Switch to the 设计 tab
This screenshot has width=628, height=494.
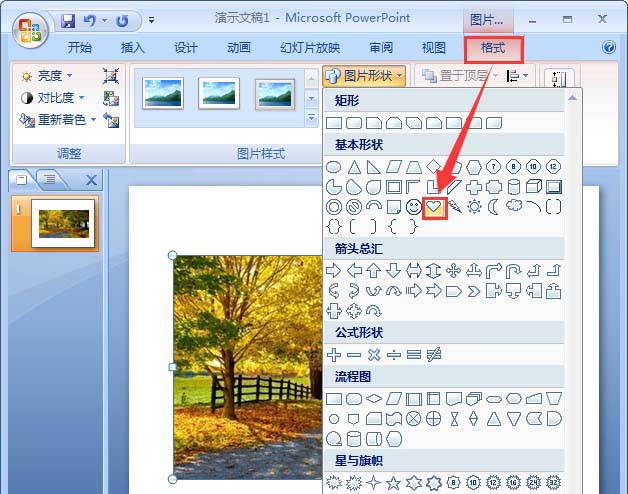(x=186, y=48)
